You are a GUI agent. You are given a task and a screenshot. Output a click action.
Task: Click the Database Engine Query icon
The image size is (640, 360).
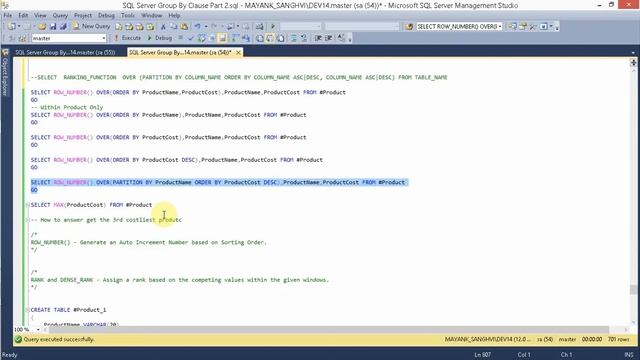point(119,27)
